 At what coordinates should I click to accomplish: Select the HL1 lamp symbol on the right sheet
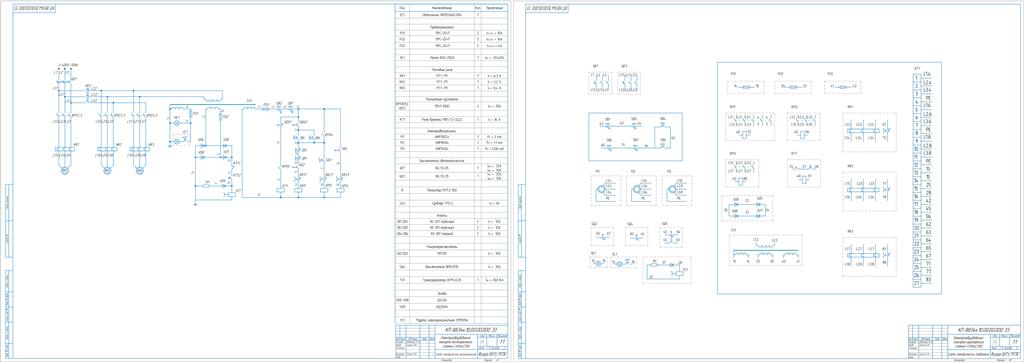point(598,261)
